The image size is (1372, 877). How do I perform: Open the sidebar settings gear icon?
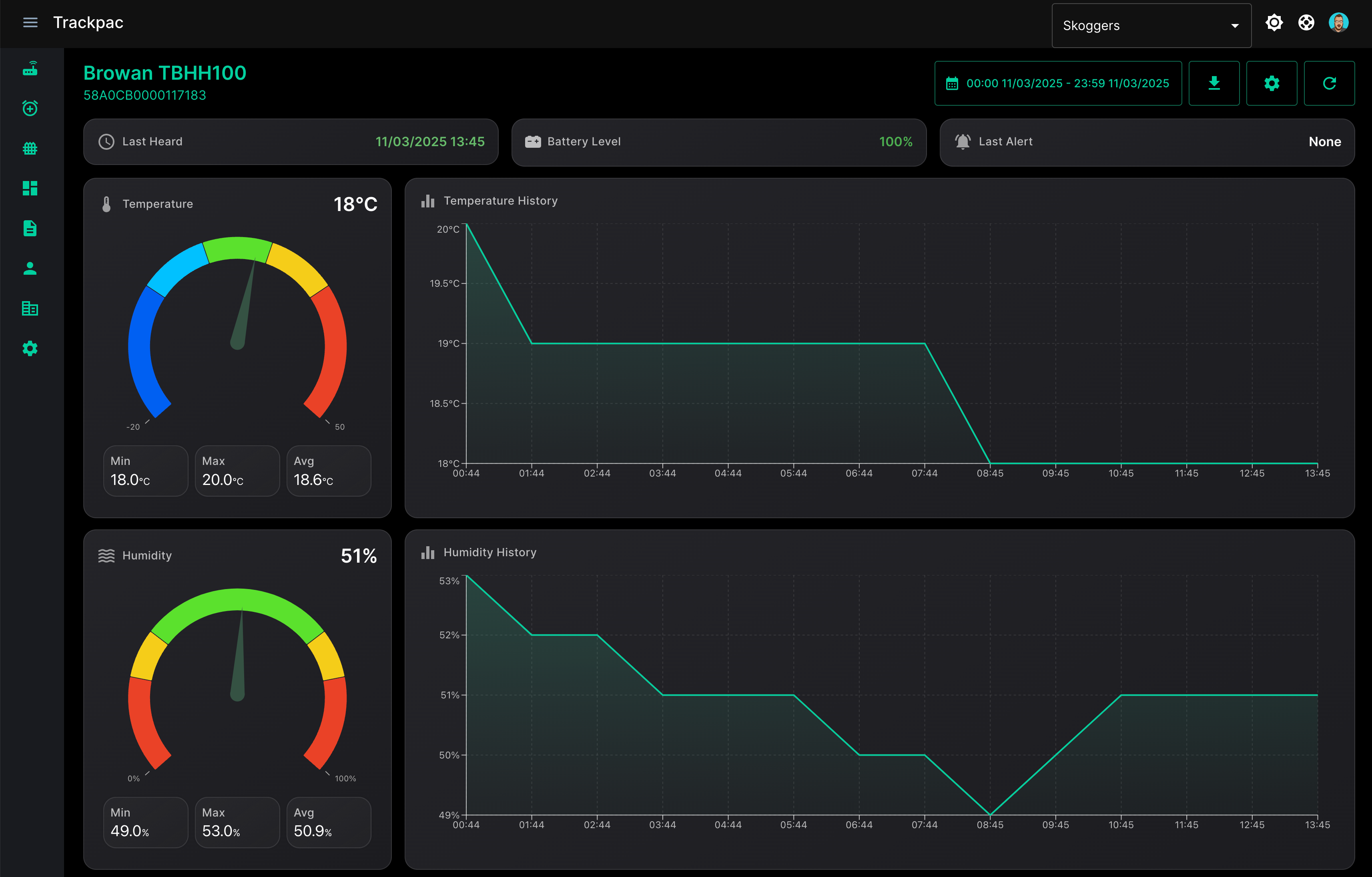coord(30,348)
